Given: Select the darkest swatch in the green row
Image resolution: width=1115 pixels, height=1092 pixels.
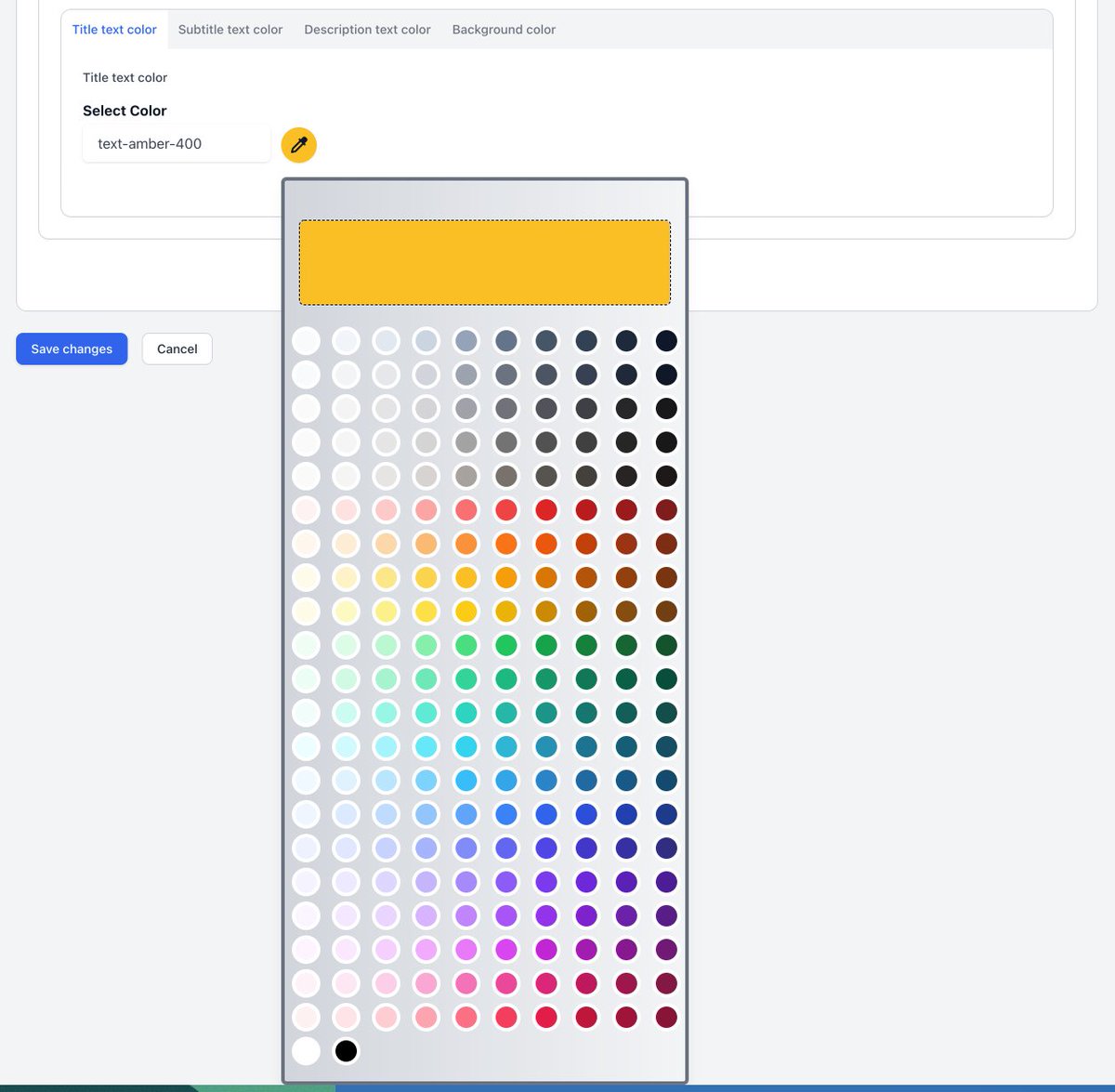Looking at the screenshot, I should pos(666,645).
